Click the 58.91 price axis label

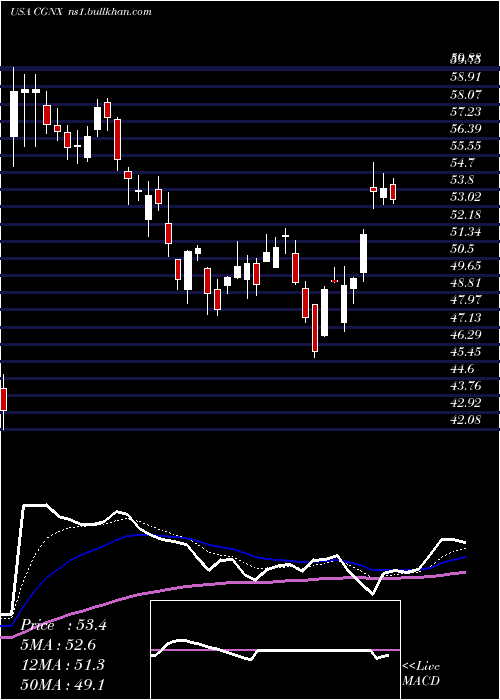click(x=466, y=77)
